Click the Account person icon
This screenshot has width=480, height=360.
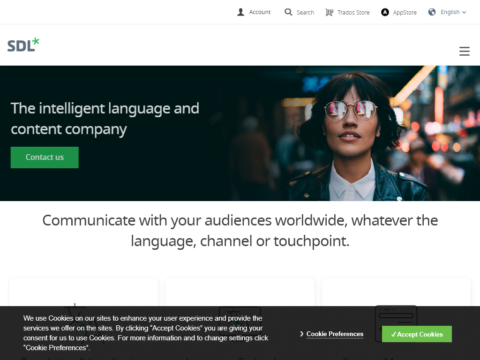point(240,12)
